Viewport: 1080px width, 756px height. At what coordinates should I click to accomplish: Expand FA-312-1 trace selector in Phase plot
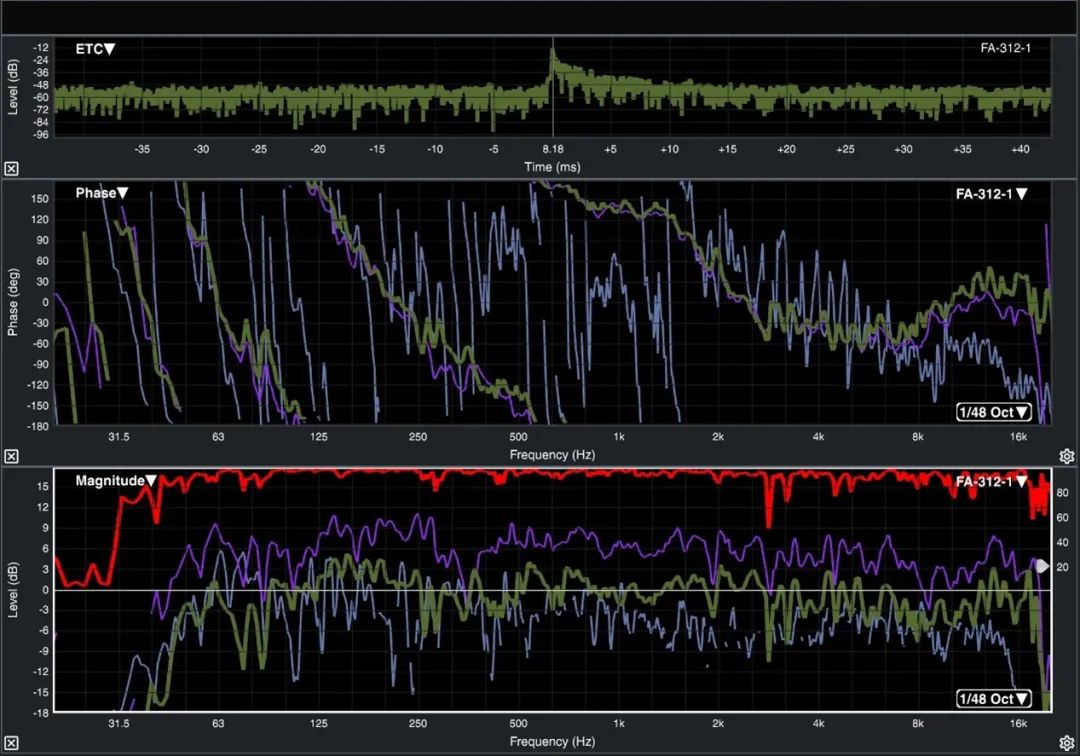pos(992,194)
